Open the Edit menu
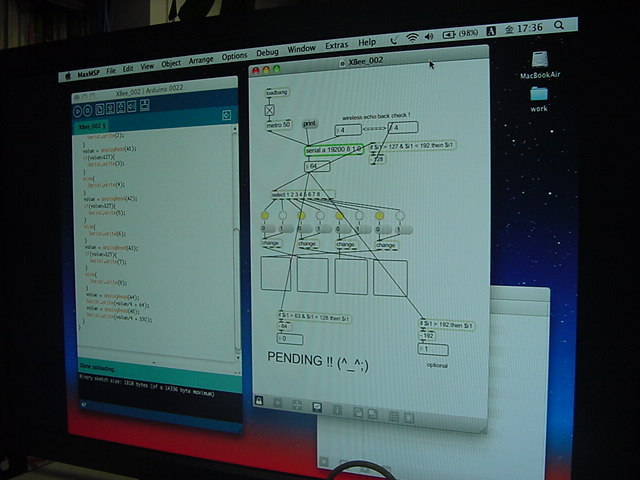 (128, 69)
